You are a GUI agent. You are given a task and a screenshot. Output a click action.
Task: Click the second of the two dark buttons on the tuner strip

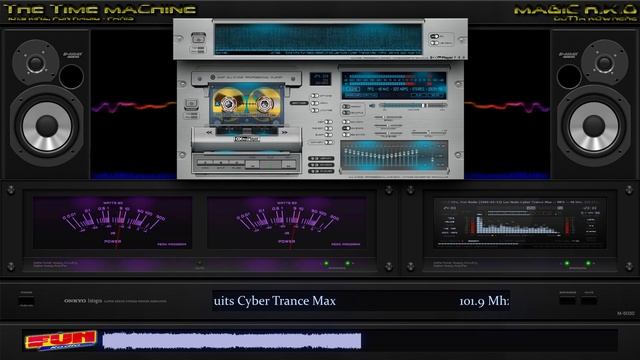coord(589,301)
